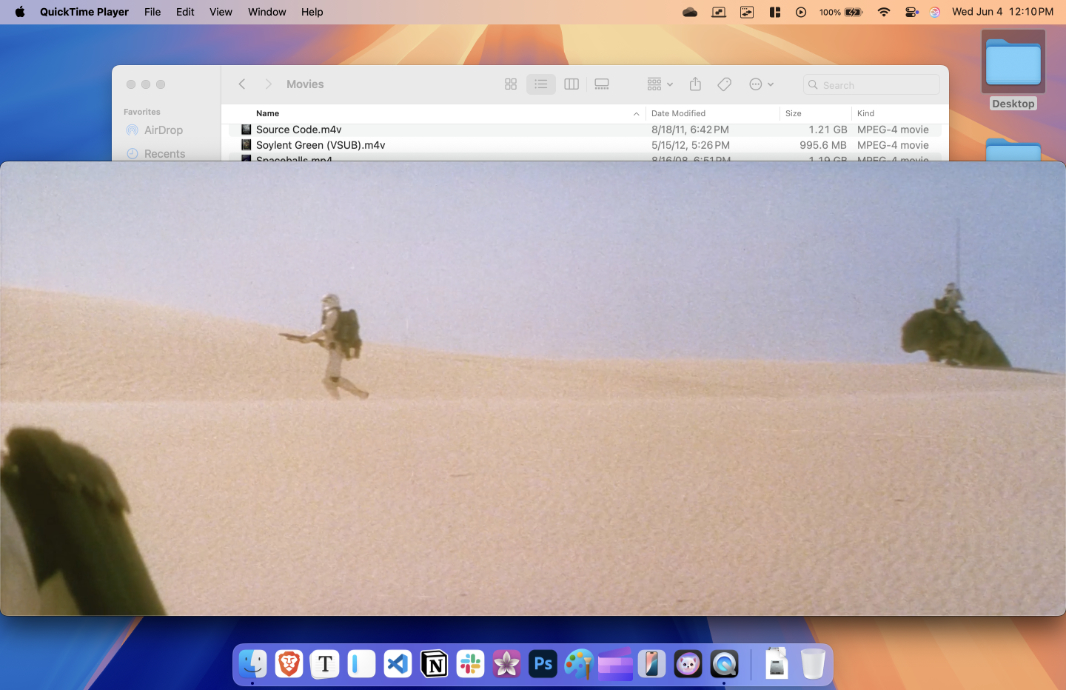Click the Share icon in Finder toolbar
The width and height of the screenshot is (1066, 690).
point(695,84)
